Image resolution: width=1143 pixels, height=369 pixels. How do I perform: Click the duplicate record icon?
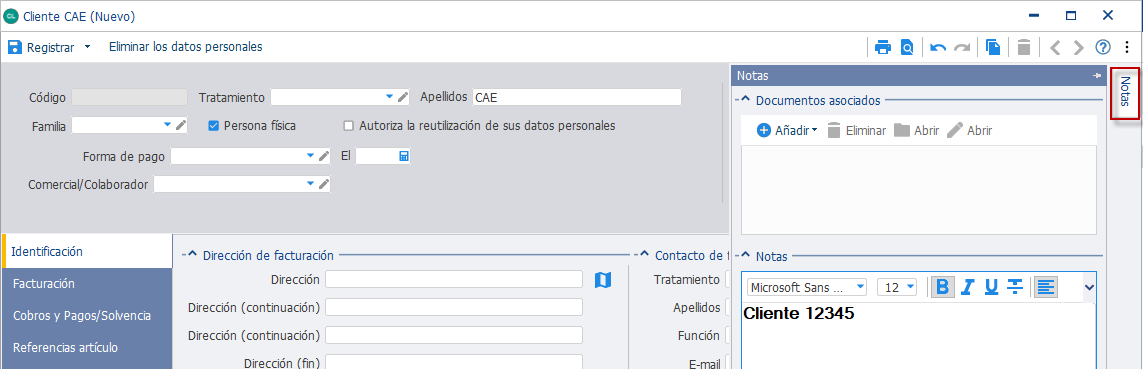993,47
